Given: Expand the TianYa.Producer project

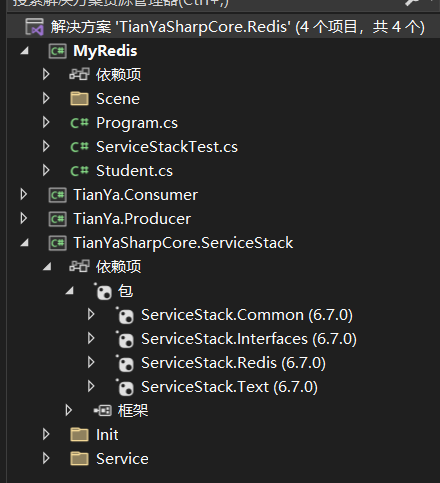Looking at the screenshot, I should pos(24,218).
